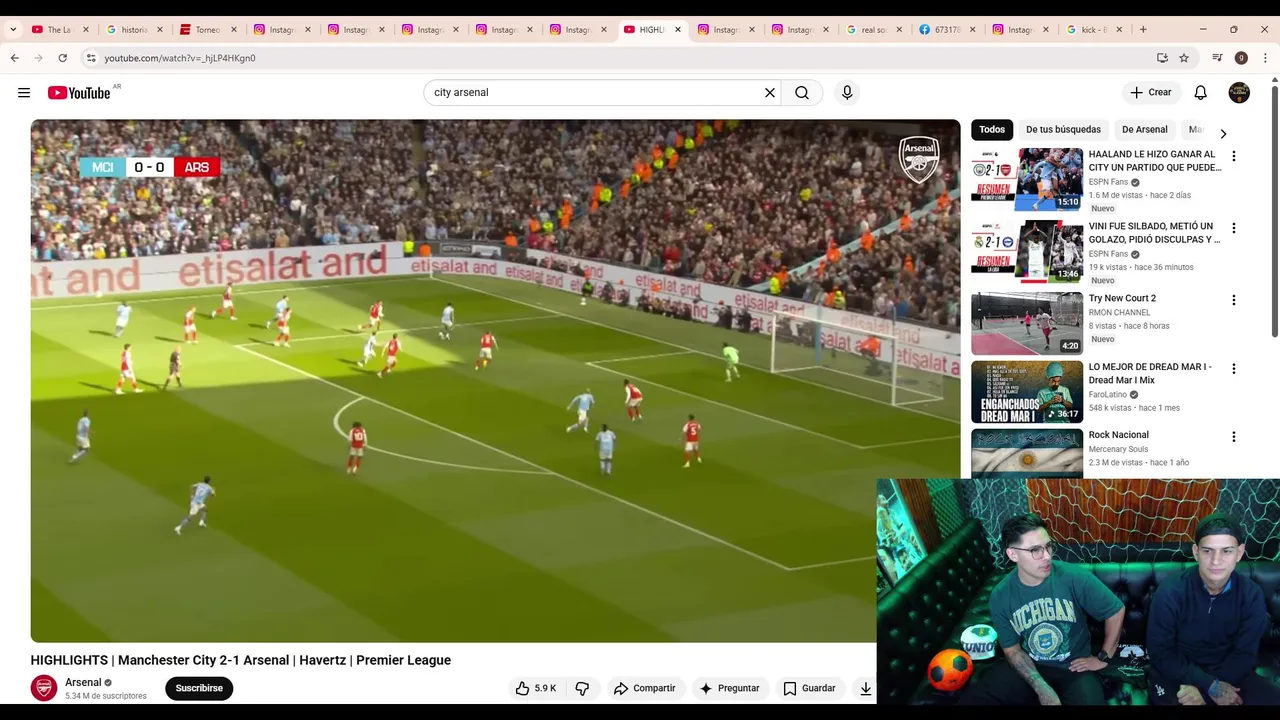
Task: Expand the tab search dropdown arrow
Action: 13,30
